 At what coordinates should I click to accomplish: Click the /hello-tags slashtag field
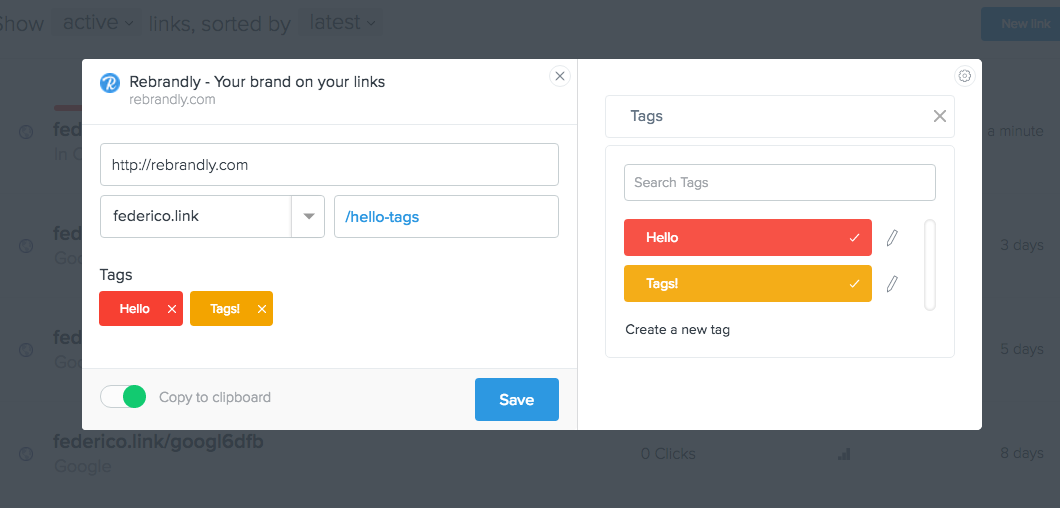coord(446,216)
